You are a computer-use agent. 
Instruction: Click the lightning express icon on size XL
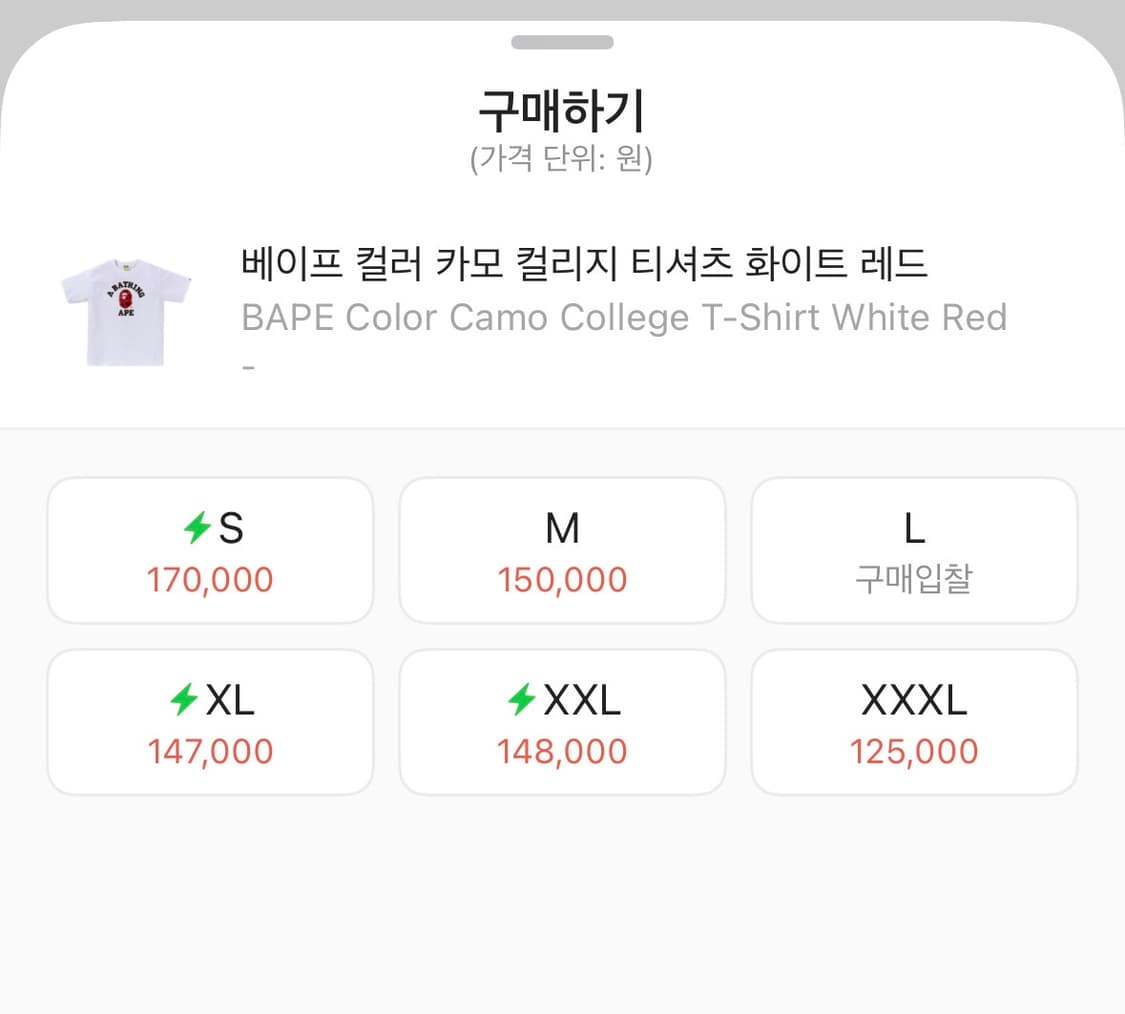185,700
